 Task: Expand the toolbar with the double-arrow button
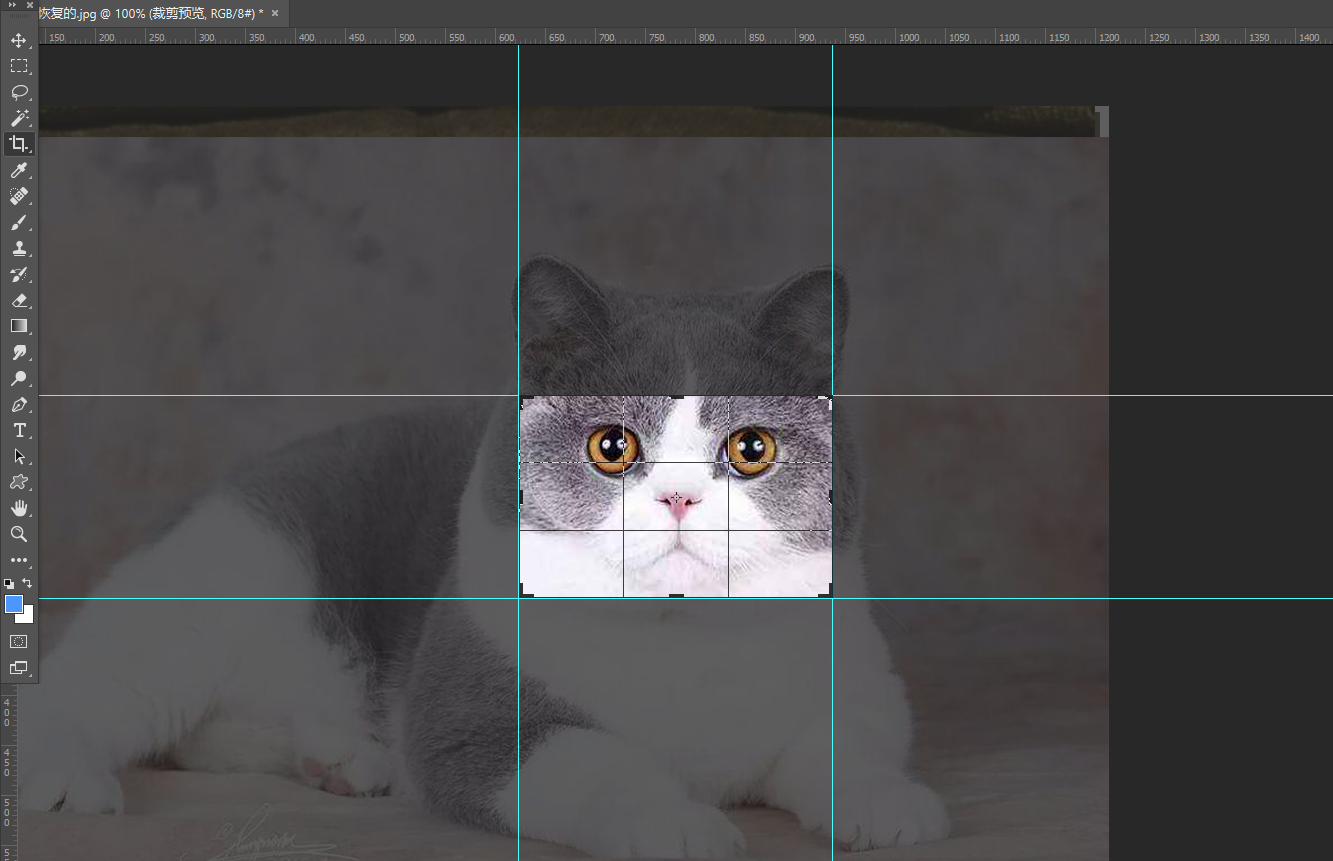[x=13, y=5]
